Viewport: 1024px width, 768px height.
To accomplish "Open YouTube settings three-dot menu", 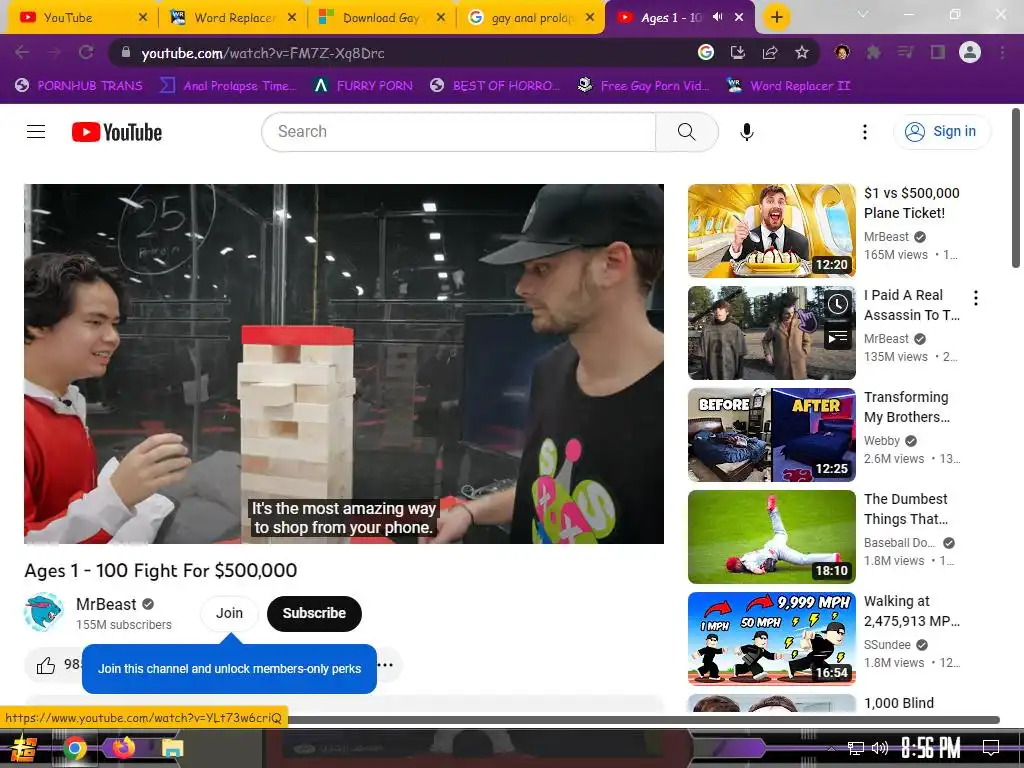I will tap(865, 132).
